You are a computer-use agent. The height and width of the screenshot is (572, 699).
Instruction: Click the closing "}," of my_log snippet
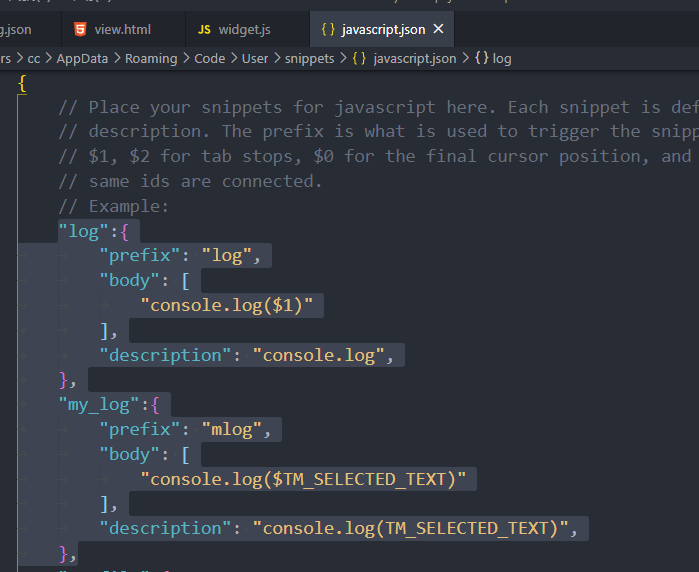68,554
